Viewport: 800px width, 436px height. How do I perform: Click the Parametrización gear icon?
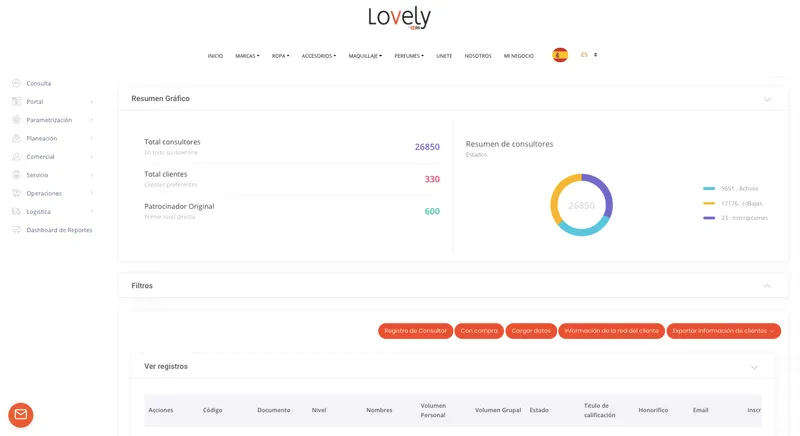pos(16,120)
